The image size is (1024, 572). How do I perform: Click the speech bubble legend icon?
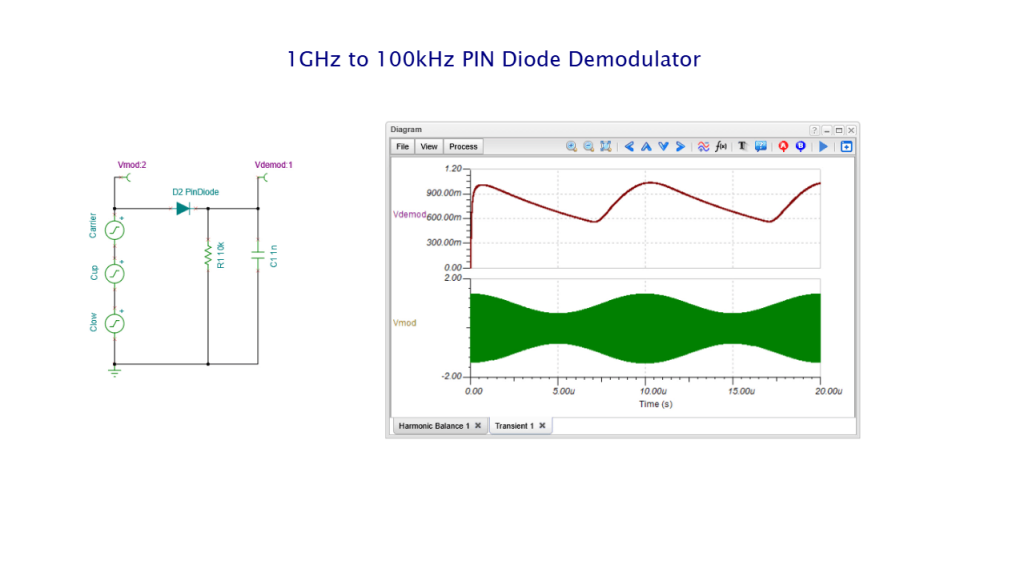pyautogui.click(x=761, y=146)
